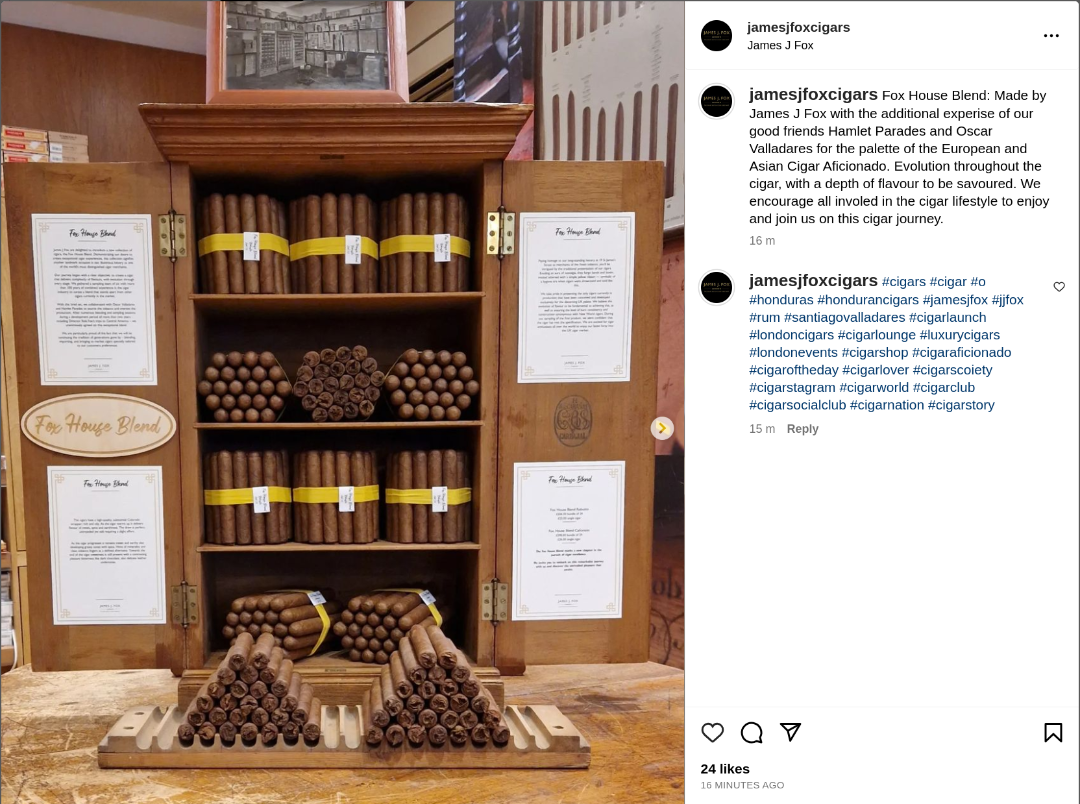
Task: Click the Reply link under the comment
Action: [802, 429]
